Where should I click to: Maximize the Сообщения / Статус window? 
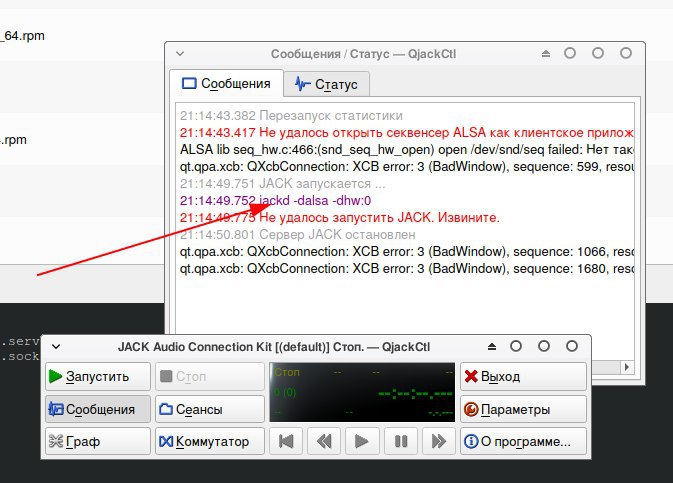598,53
